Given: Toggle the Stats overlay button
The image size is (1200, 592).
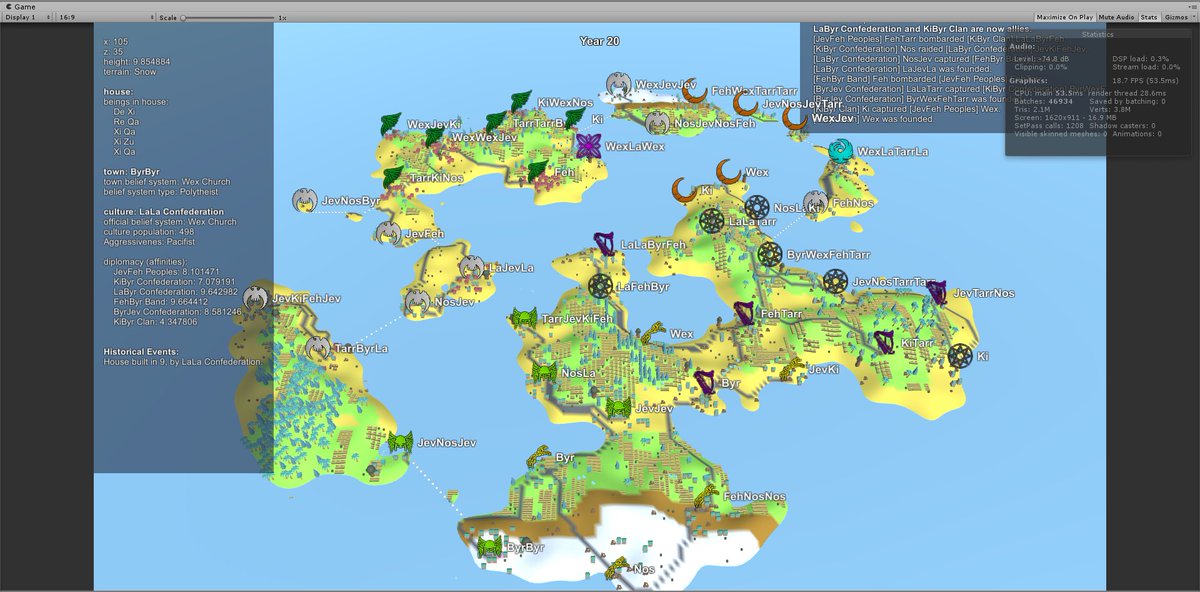Looking at the screenshot, I should click(1149, 17).
